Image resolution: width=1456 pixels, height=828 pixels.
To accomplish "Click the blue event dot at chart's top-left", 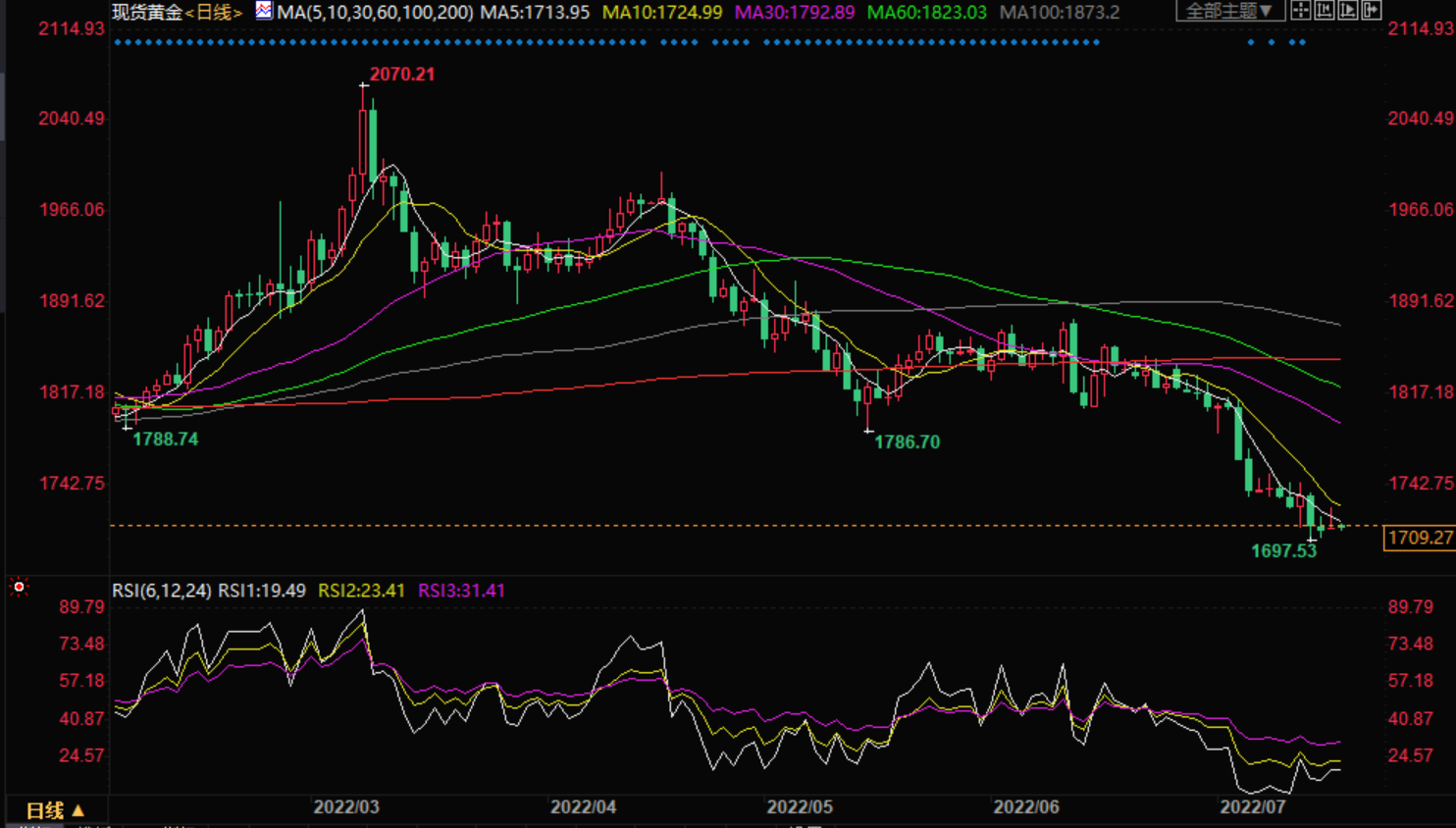I will coord(117,42).
